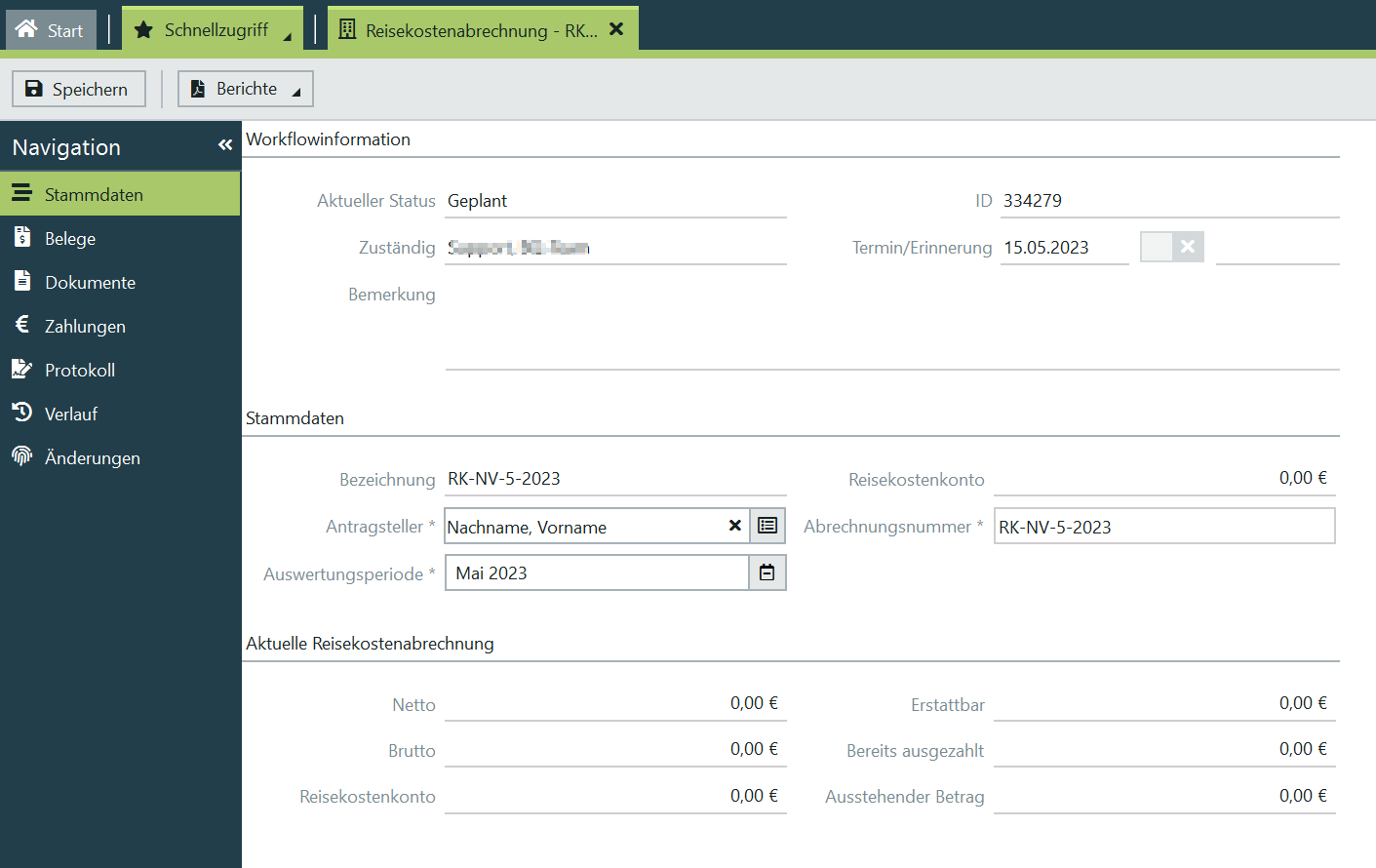This screenshot has width=1376, height=868.
Task: Open Dokumente in the navigation
Action: [90, 283]
